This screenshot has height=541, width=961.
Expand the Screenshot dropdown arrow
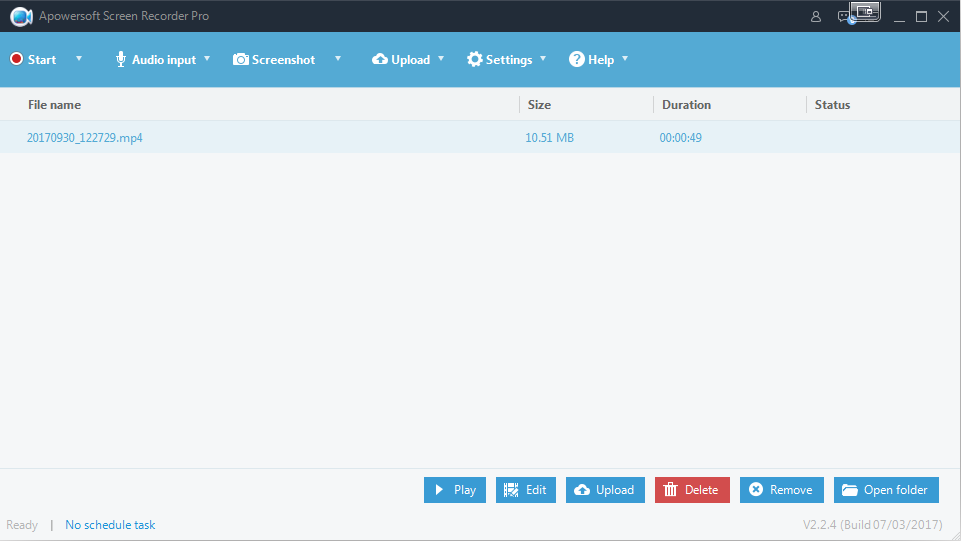(x=338, y=59)
